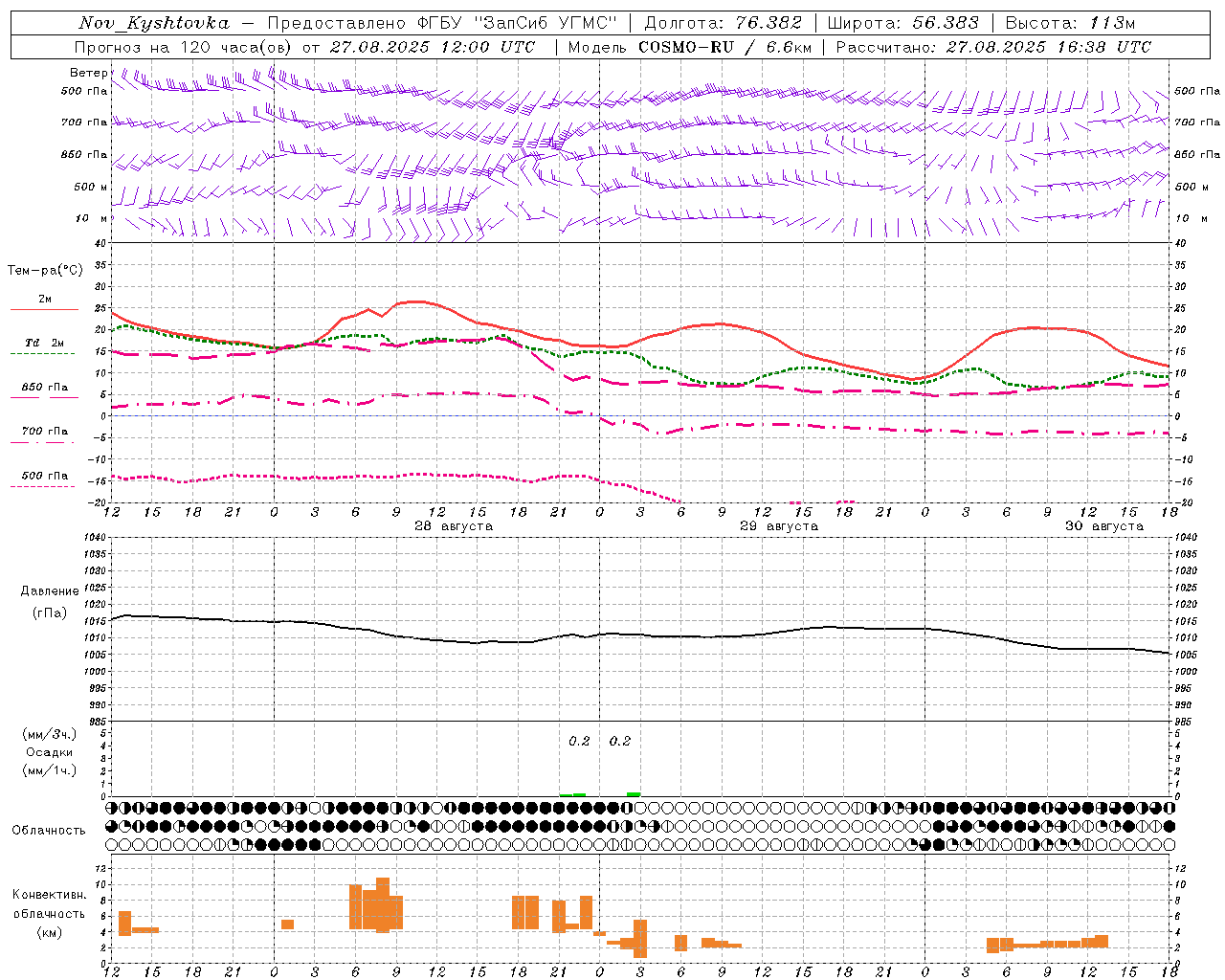Select the (гПа) unit label under Давление
This screenshot has height=980, width=1225.
coord(50,612)
